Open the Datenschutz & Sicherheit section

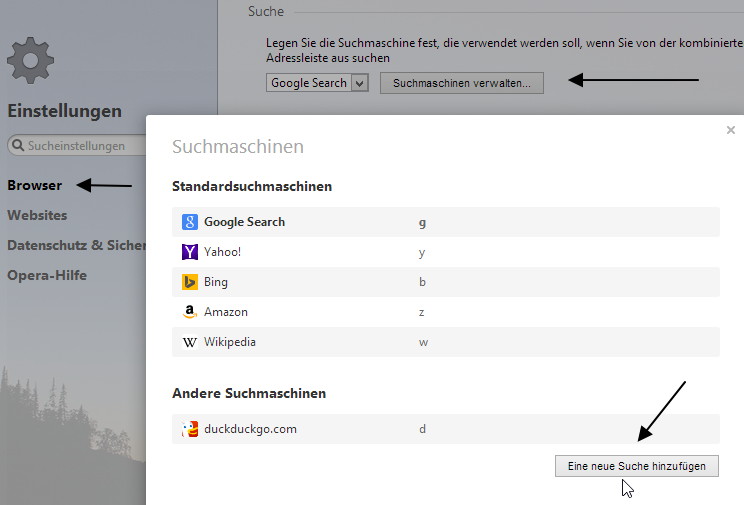click(x=76, y=245)
